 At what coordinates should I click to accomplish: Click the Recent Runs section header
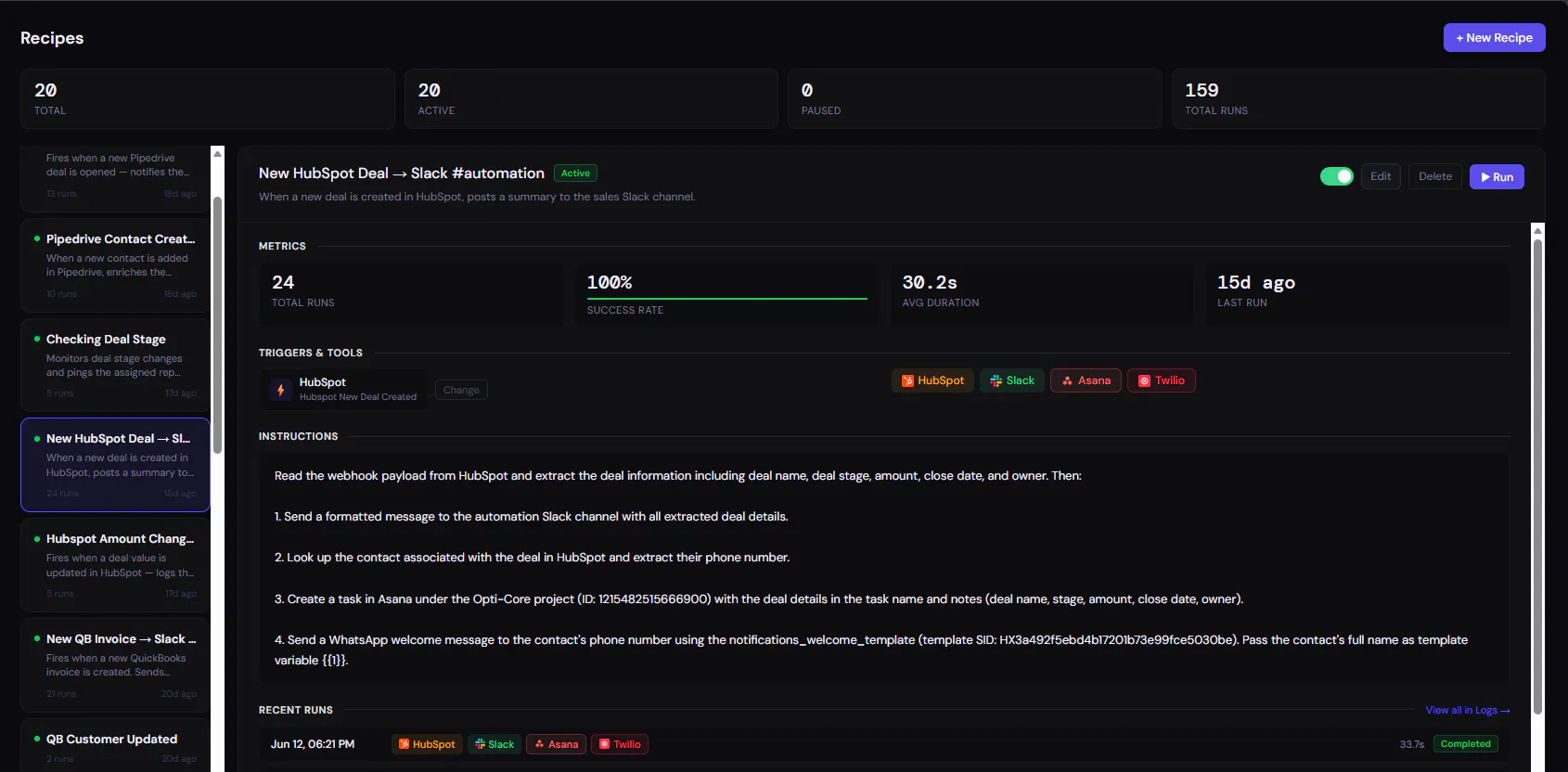[296, 710]
